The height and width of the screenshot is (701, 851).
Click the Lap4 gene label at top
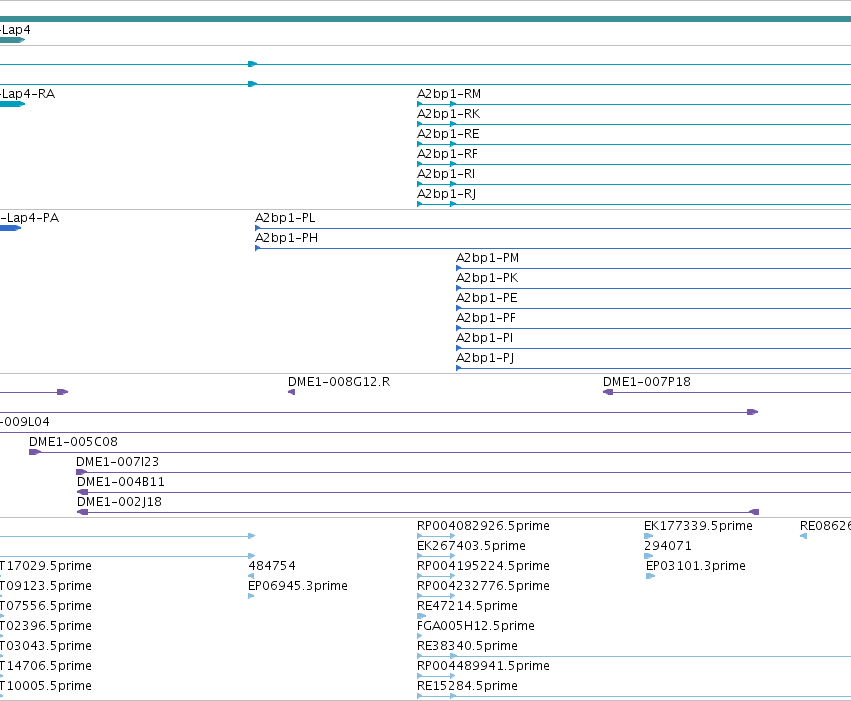coord(15,30)
